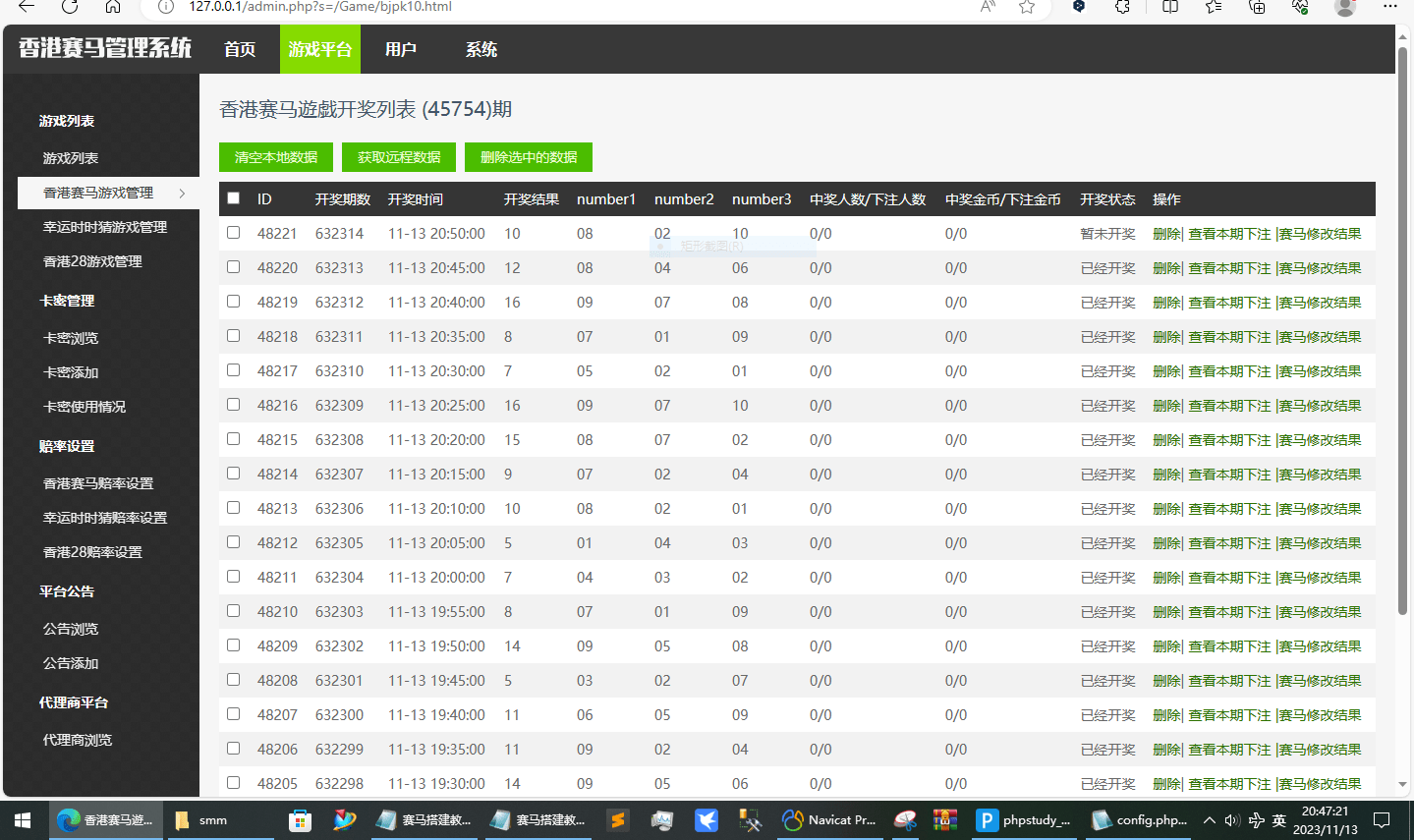Add page to favorites star icon
The height and width of the screenshot is (840, 1414).
(1027, 6)
